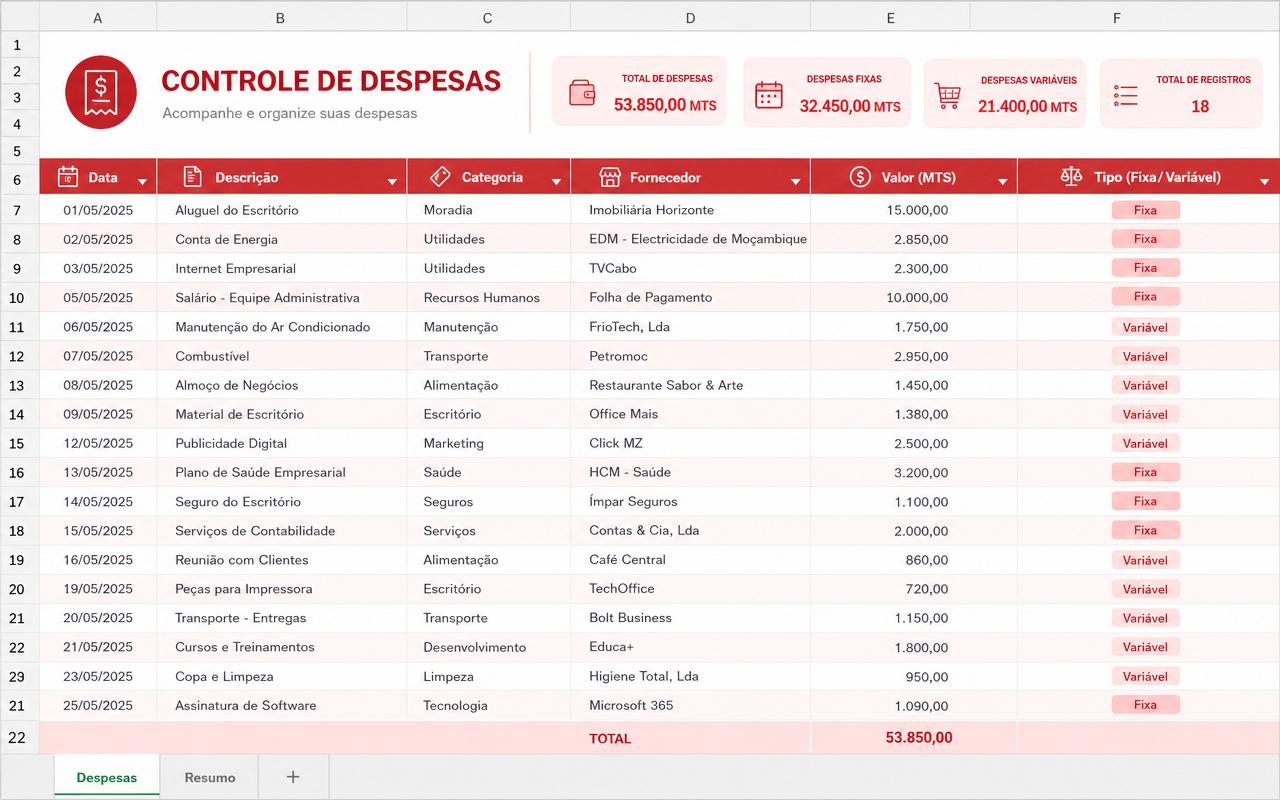The height and width of the screenshot is (800, 1280).
Task: Select column C header
Action: tap(488, 18)
